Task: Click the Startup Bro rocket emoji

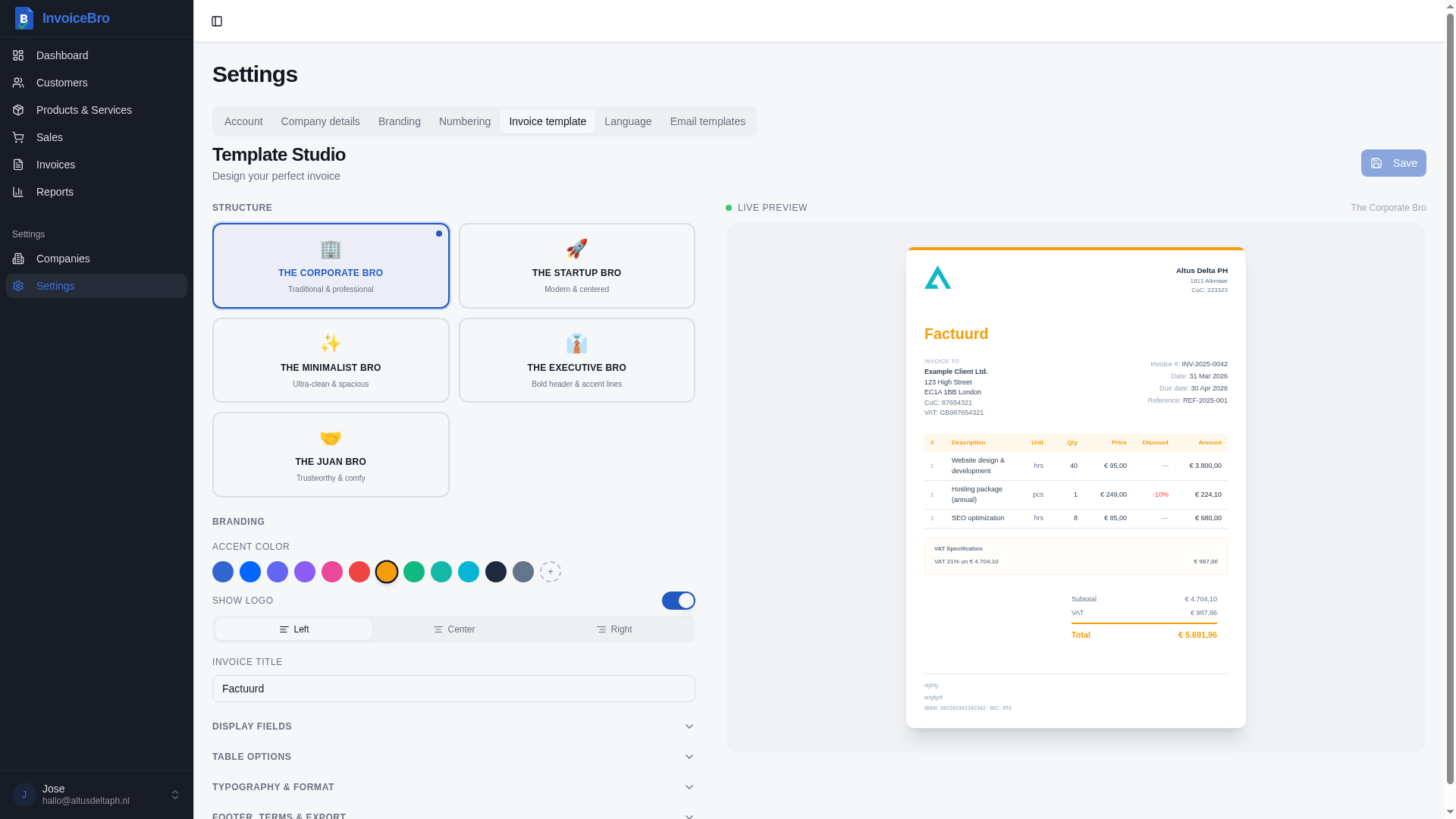Action: 576,249
